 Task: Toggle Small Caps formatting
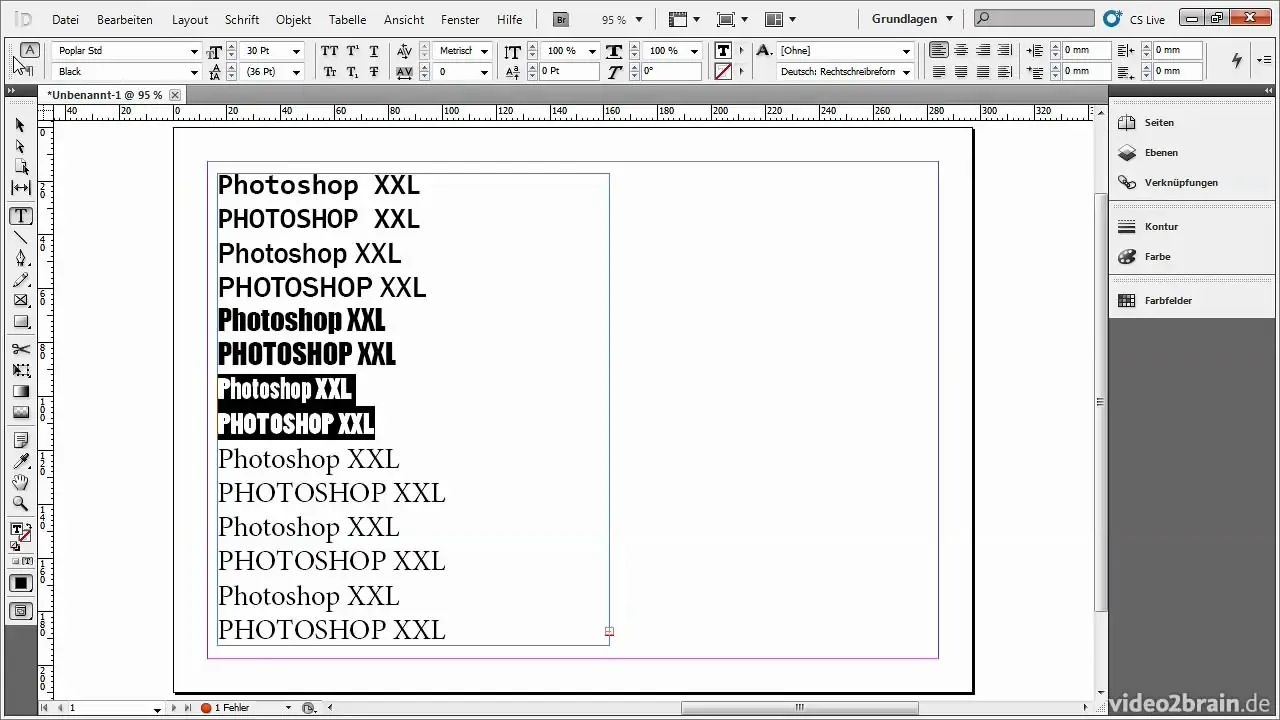tap(331, 72)
